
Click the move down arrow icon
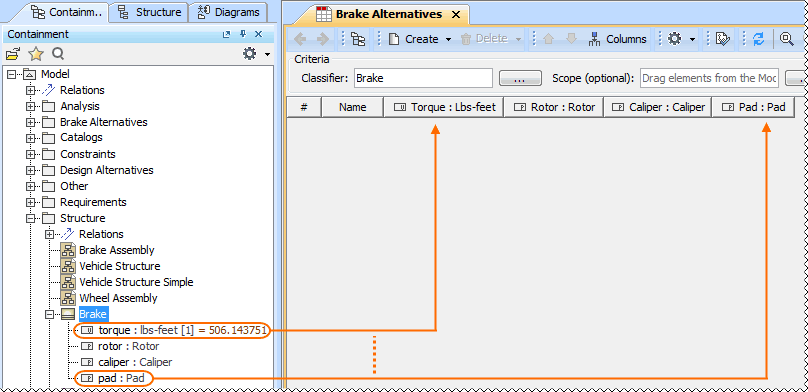571,39
